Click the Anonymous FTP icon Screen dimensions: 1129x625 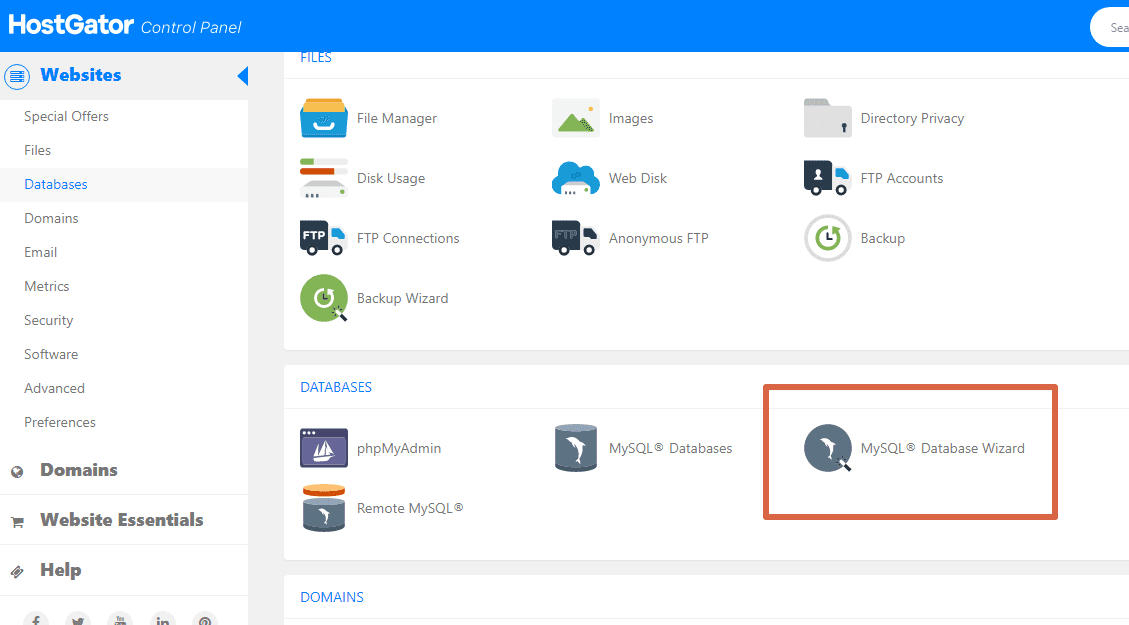click(x=576, y=238)
